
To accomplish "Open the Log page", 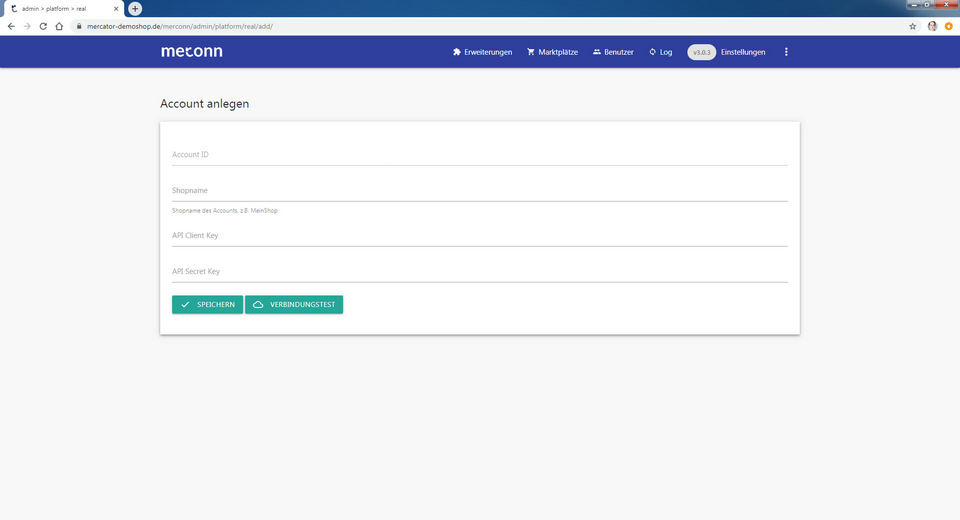I will [x=661, y=52].
